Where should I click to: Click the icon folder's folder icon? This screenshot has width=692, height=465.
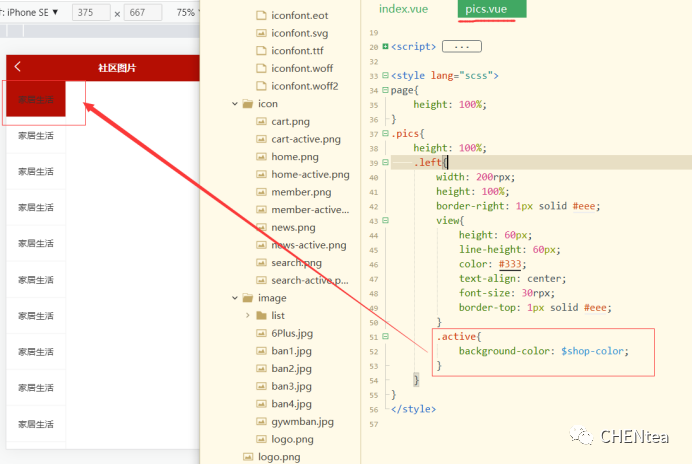tap(247, 104)
